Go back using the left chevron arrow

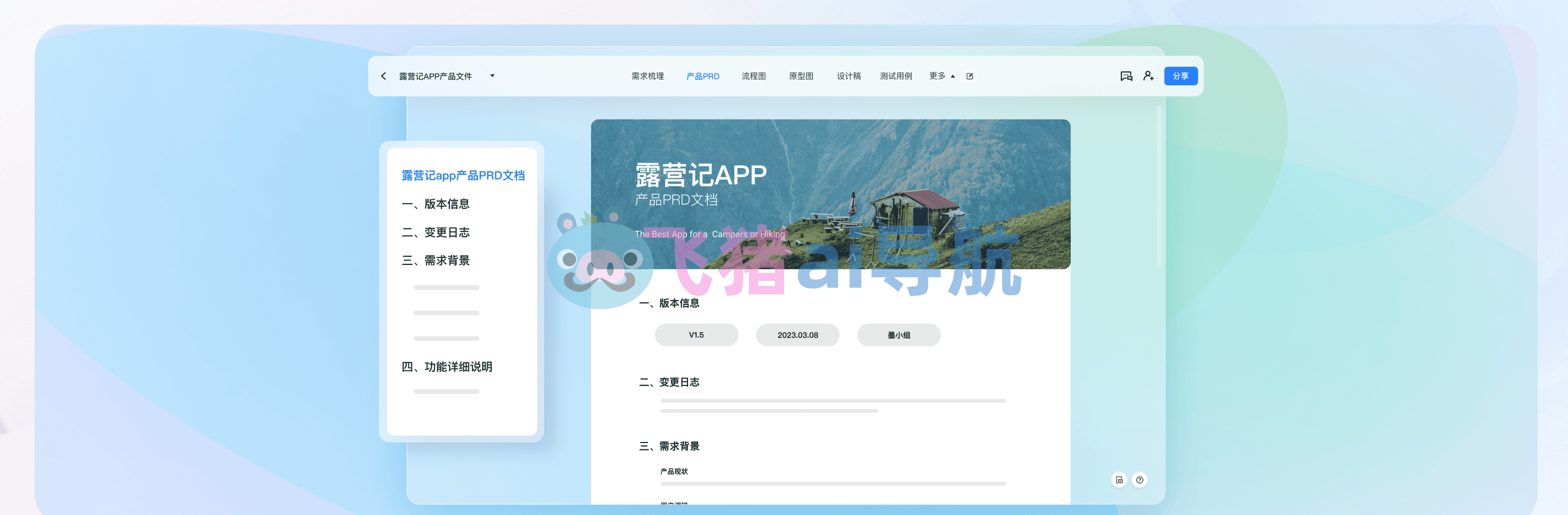point(384,76)
